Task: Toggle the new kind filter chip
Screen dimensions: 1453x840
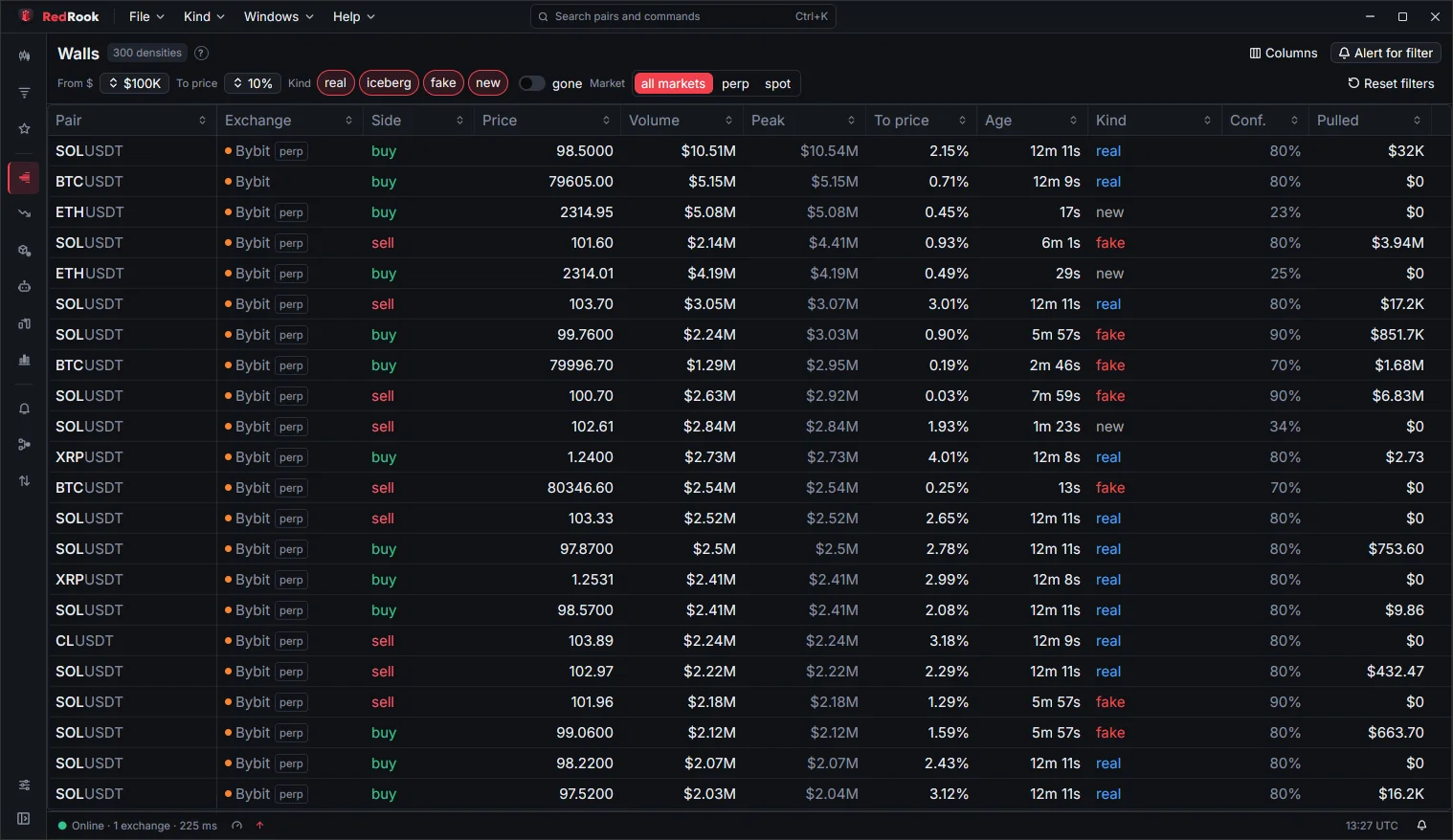Action: 488,83
